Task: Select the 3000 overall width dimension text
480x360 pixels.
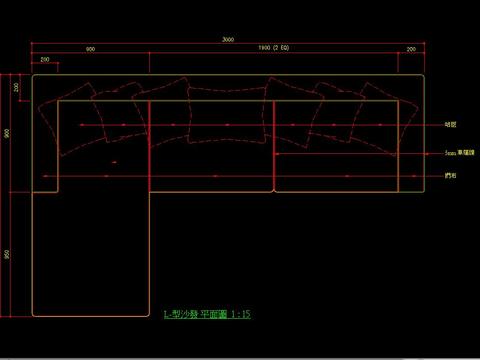Action: click(228, 39)
